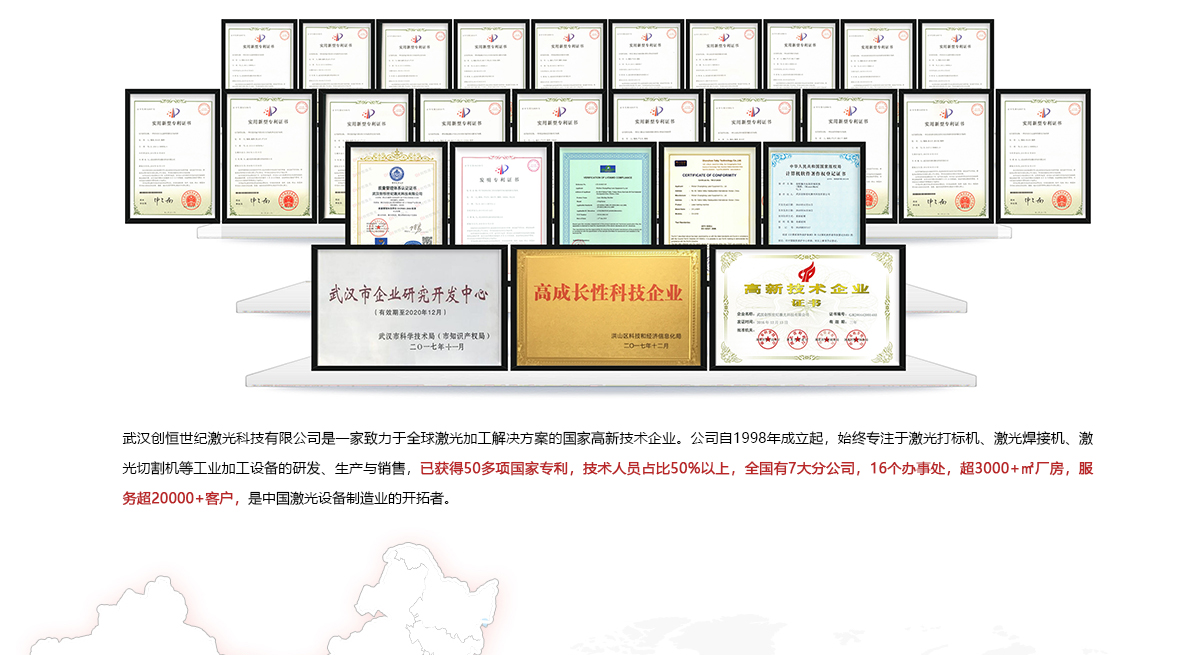Click the red text 已获得50多项国家专利
The image size is (1200, 655).
[x=494, y=468]
